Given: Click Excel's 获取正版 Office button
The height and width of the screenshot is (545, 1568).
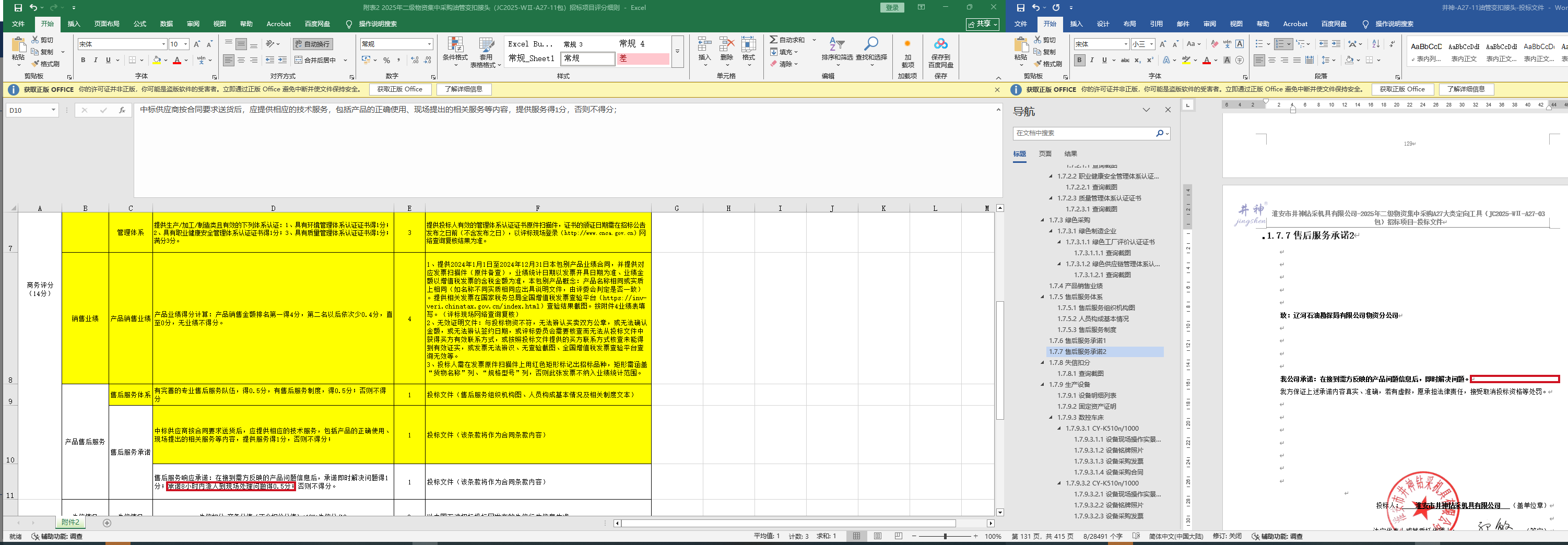Looking at the screenshot, I should pyautogui.click(x=399, y=89).
